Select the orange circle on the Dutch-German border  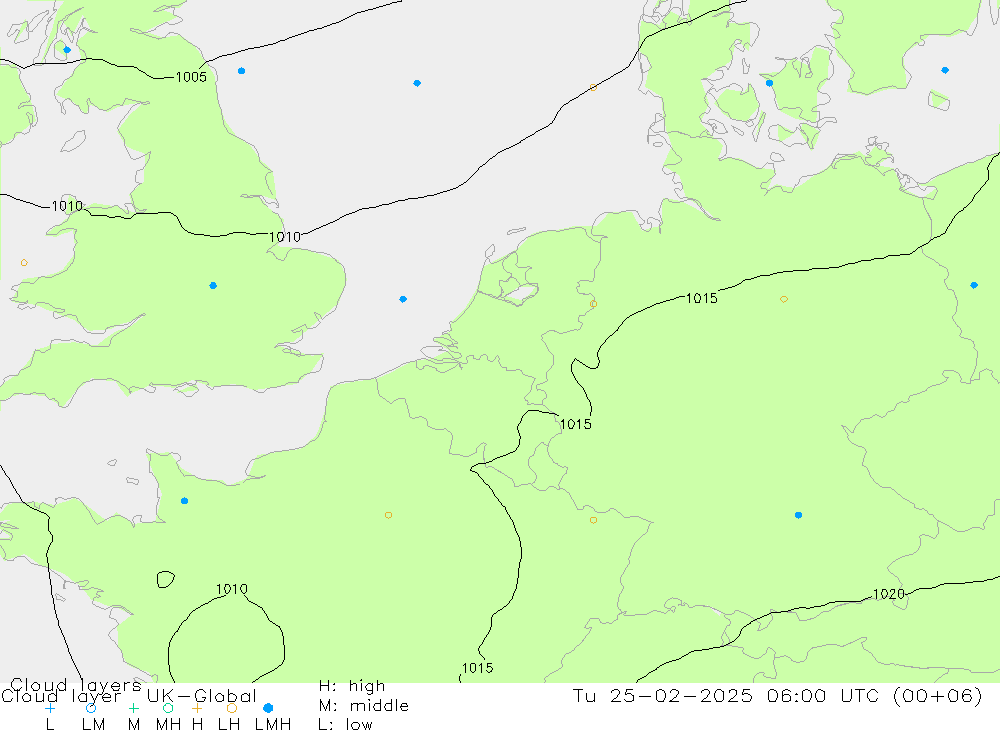(593, 304)
